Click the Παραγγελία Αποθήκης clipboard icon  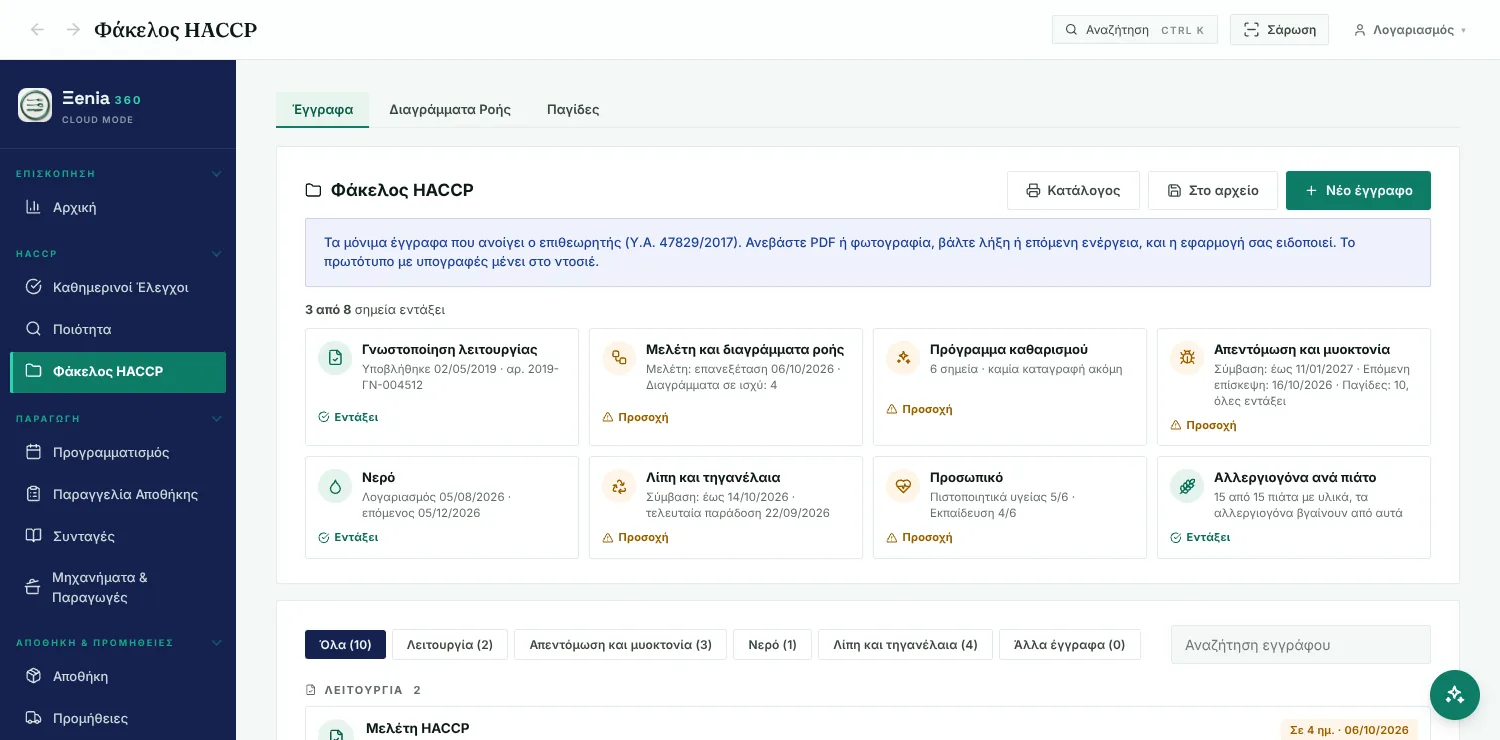tap(33, 494)
